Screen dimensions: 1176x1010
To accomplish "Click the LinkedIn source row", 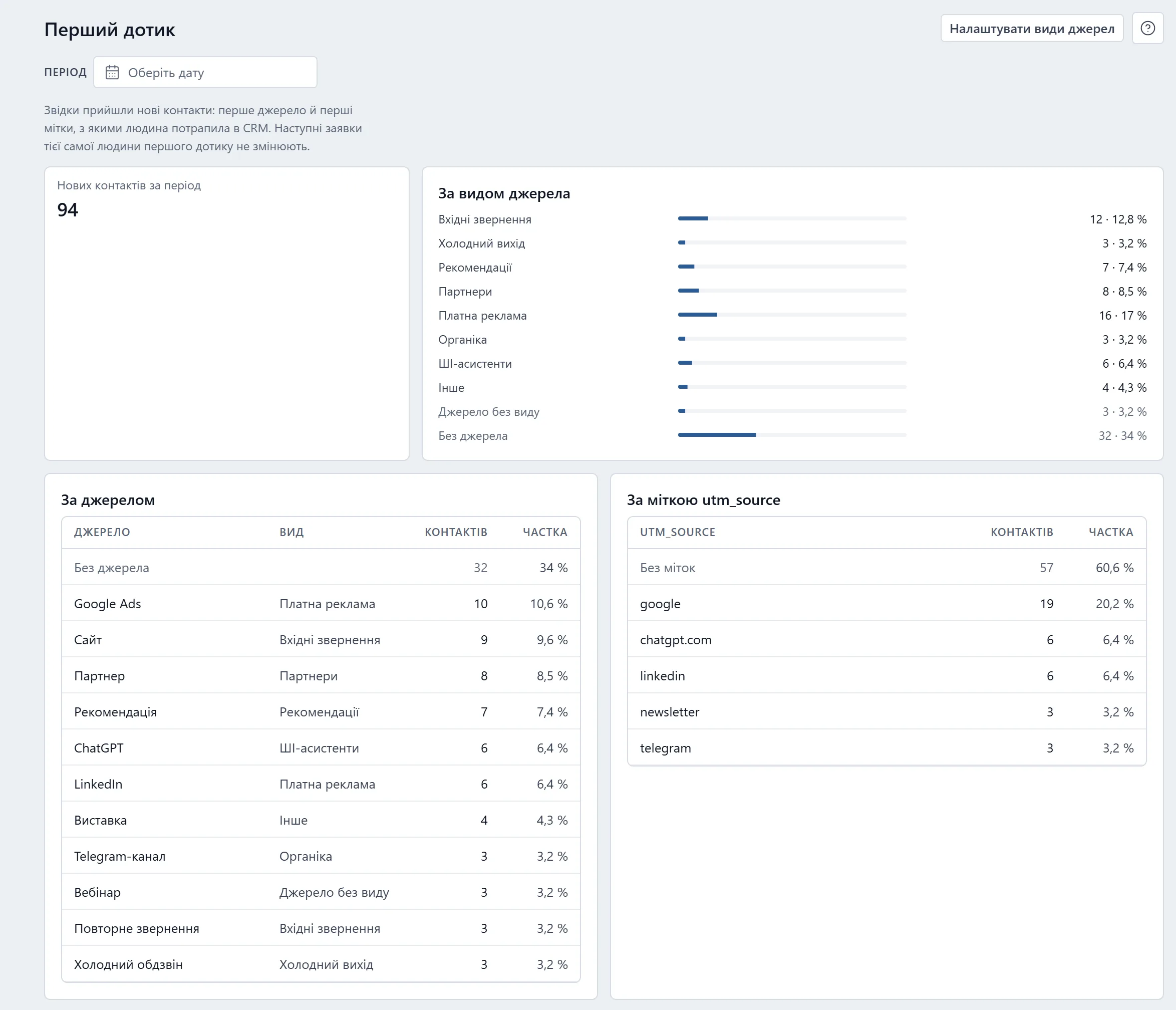I will tap(321, 784).
